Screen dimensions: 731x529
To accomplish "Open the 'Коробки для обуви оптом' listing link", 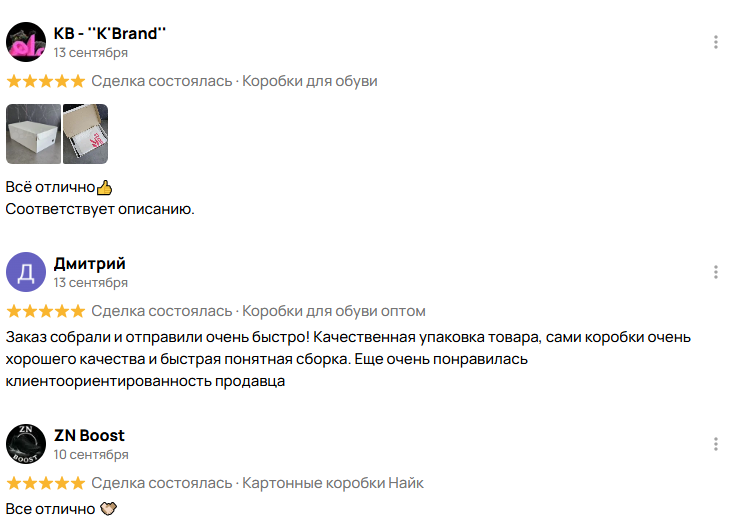I will (334, 311).
